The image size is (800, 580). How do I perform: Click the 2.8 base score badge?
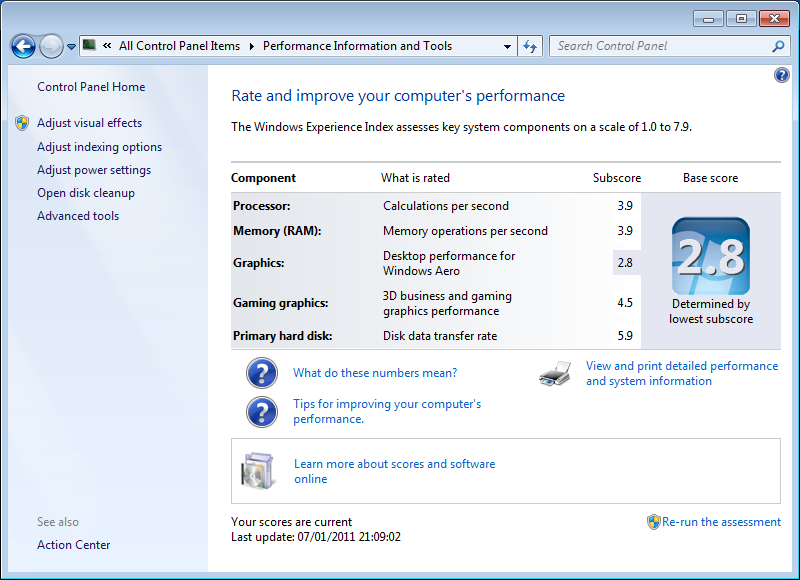coord(711,256)
